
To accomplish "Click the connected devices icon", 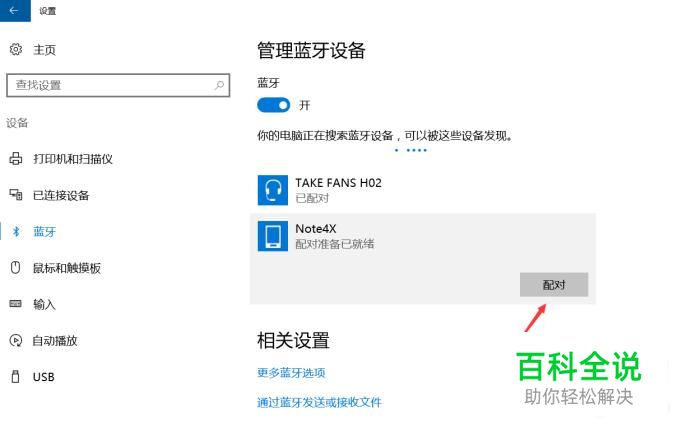I will click(16, 194).
